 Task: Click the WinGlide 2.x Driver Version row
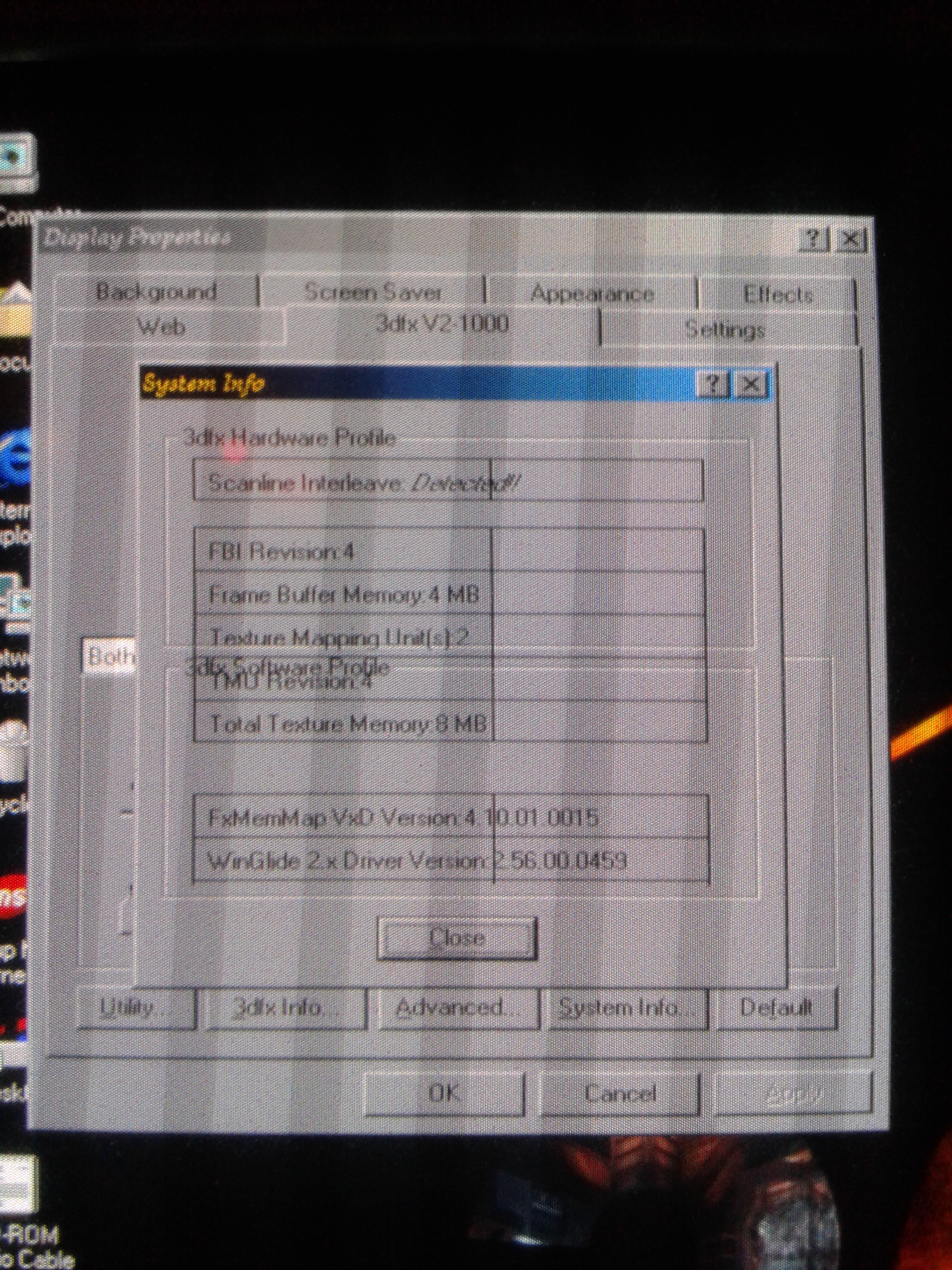tap(451, 860)
